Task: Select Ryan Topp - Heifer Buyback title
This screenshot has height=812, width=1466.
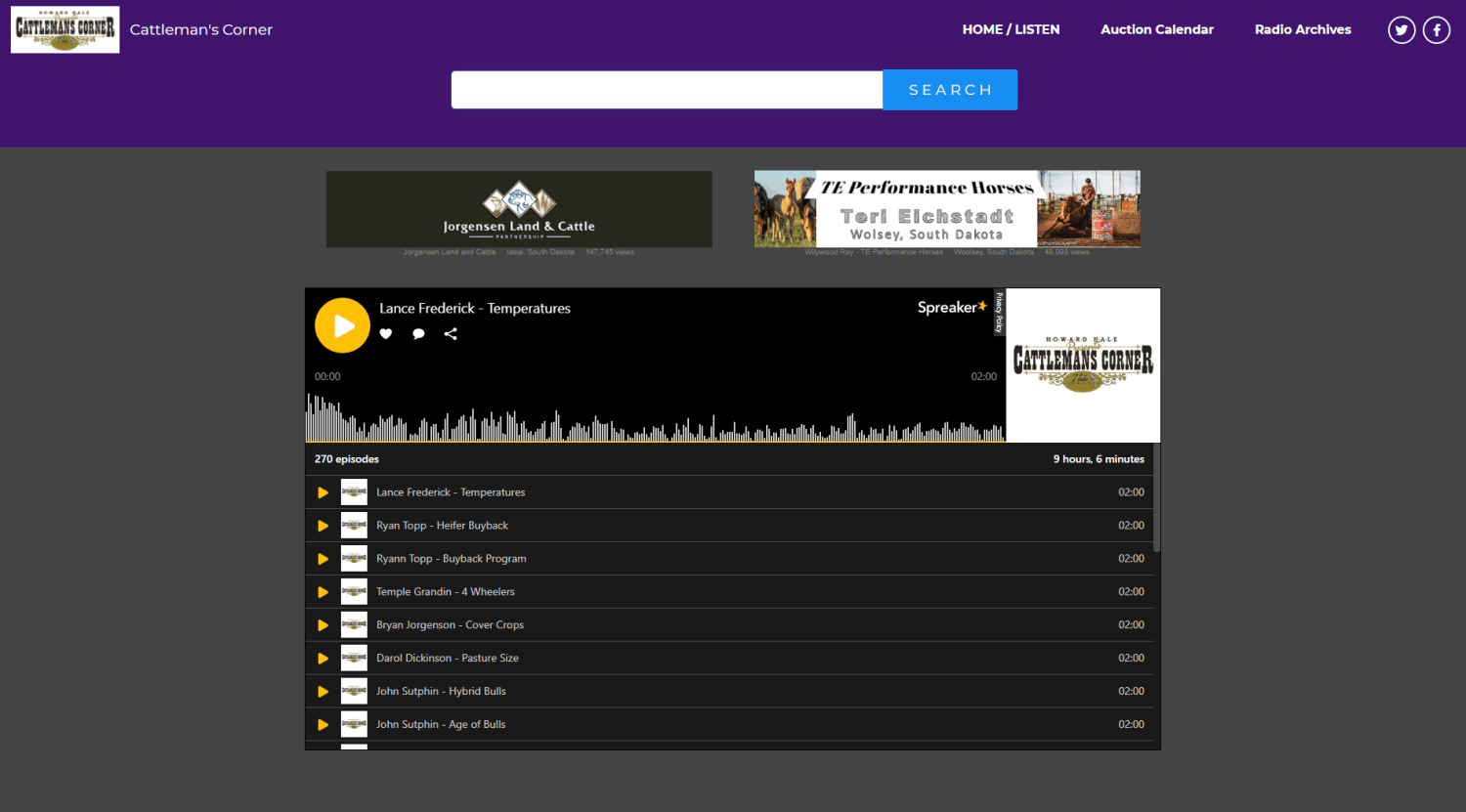Action: 442,526
